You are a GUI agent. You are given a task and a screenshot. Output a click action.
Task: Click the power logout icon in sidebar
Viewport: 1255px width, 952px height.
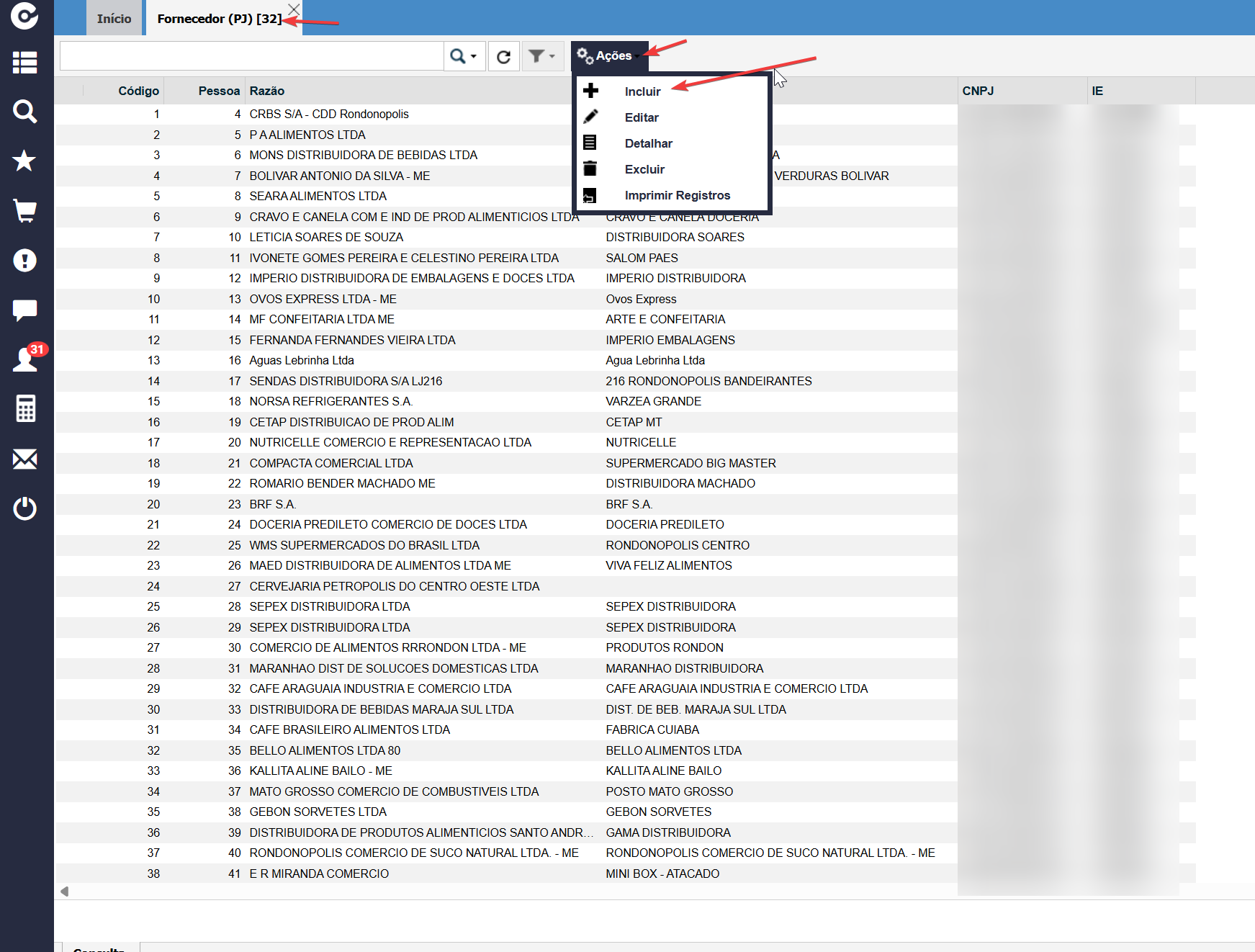pyautogui.click(x=25, y=508)
